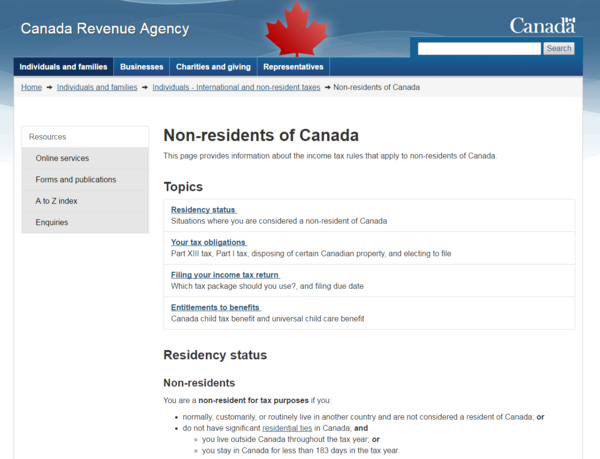The width and height of the screenshot is (600, 459).
Task: Click the residential ties link
Action: tap(287, 428)
